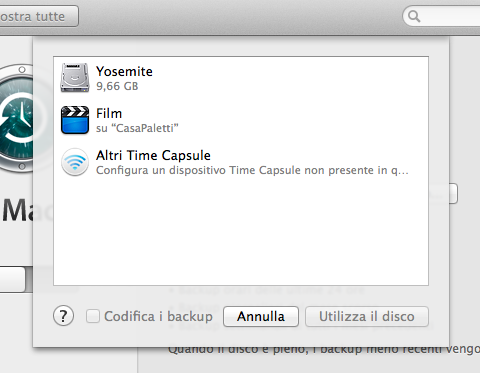480x373 pixels.
Task: Click the Yosemite hard drive icon
Action: [x=75, y=78]
